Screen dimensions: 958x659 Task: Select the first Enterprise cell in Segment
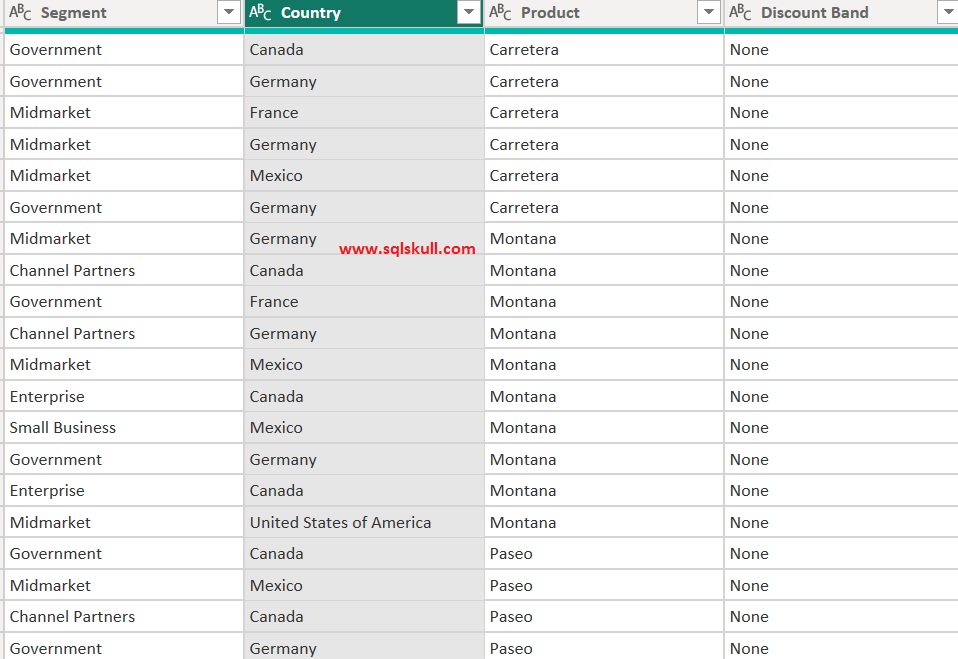click(x=47, y=396)
